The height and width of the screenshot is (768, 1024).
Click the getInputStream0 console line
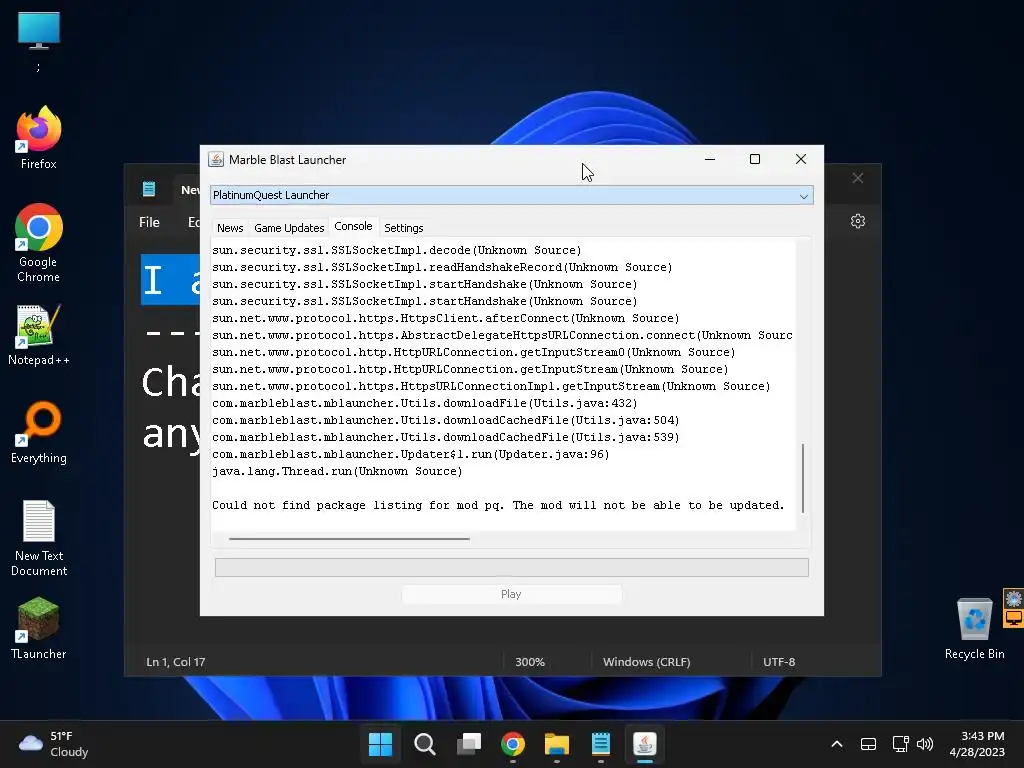pos(473,353)
